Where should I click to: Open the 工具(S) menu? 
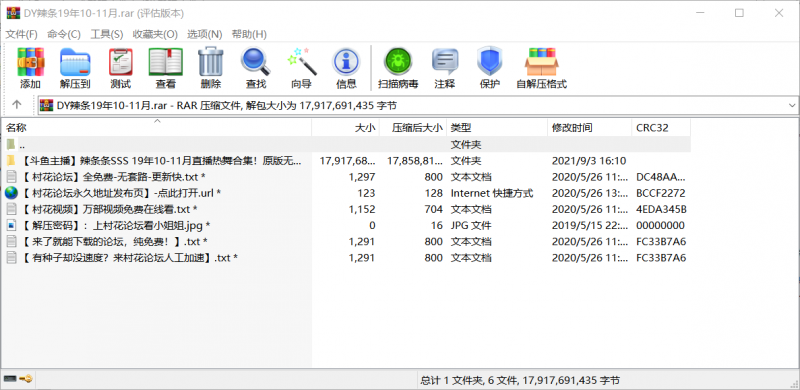click(107, 34)
